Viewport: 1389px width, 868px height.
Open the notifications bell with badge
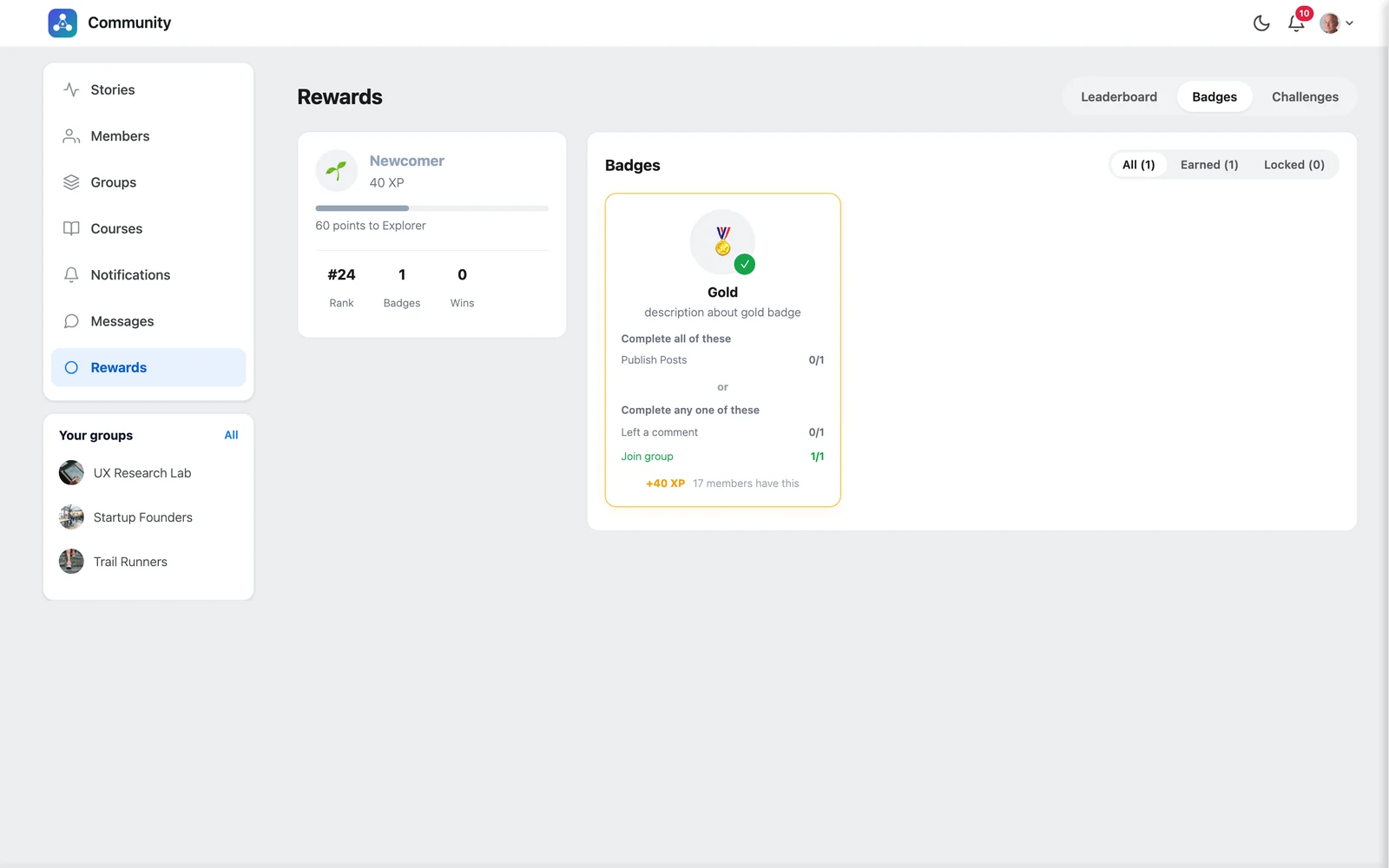tap(1297, 22)
